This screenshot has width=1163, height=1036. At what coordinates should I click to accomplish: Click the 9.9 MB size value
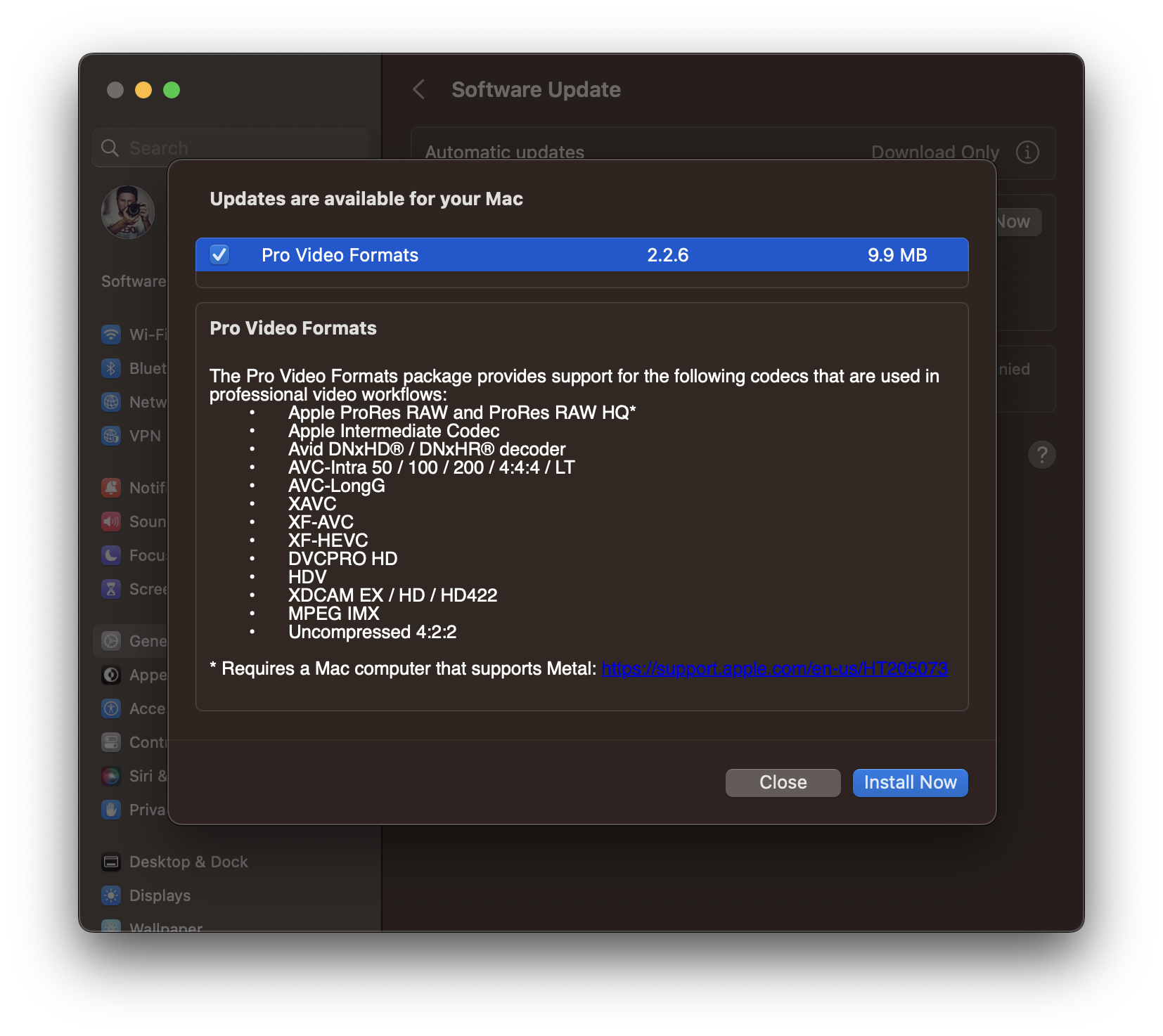[x=897, y=255]
